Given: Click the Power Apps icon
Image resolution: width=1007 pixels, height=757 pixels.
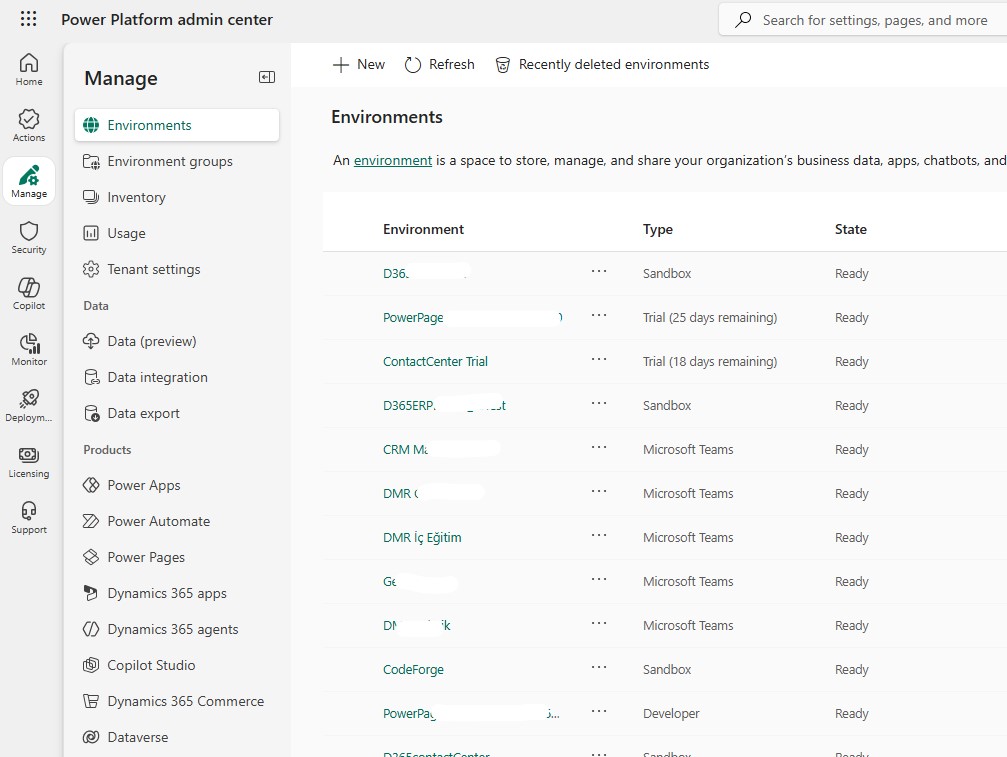Looking at the screenshot, I should click(x=91, y=485).
